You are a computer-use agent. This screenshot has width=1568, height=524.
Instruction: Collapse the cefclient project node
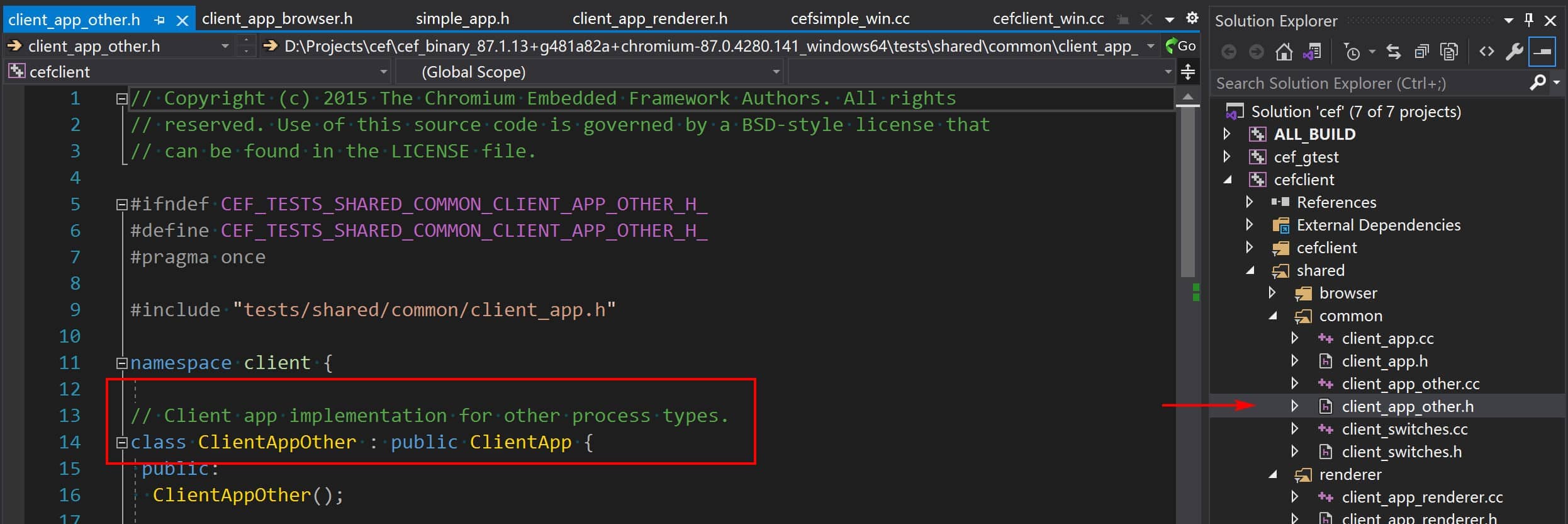coord(1228,180)
